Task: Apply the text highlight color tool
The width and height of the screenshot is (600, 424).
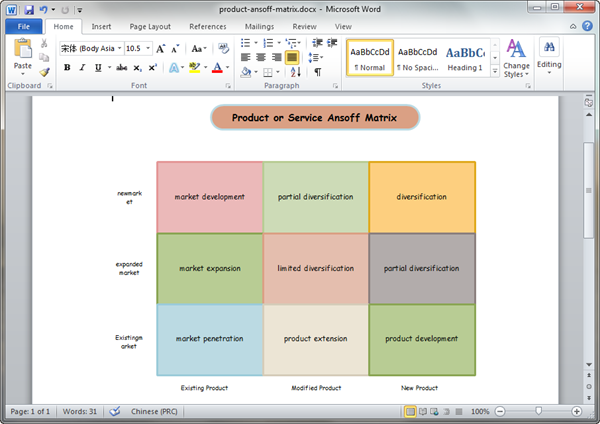Action: [x=196, y=68]
